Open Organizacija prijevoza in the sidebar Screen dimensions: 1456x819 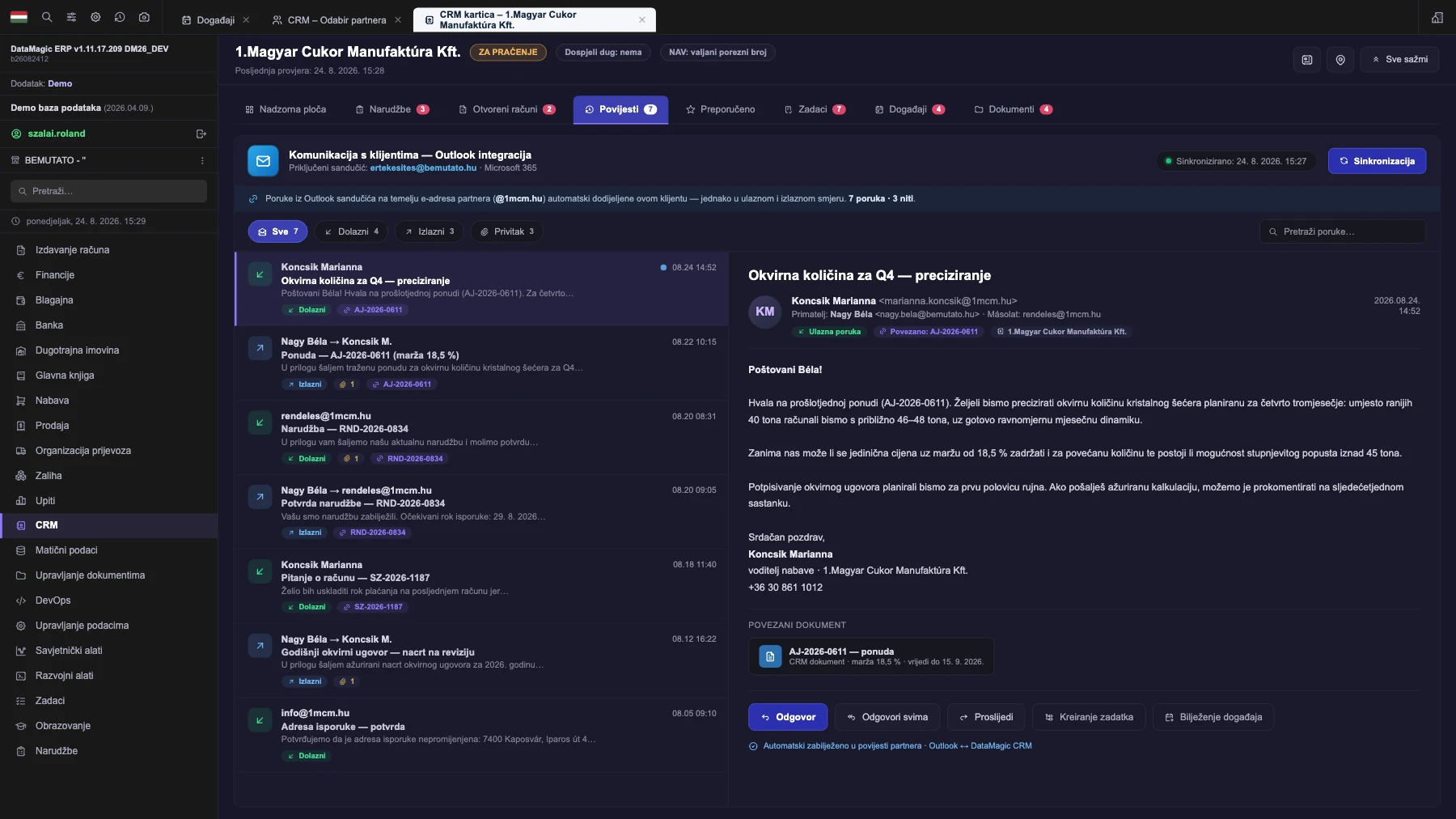(108, 451)
